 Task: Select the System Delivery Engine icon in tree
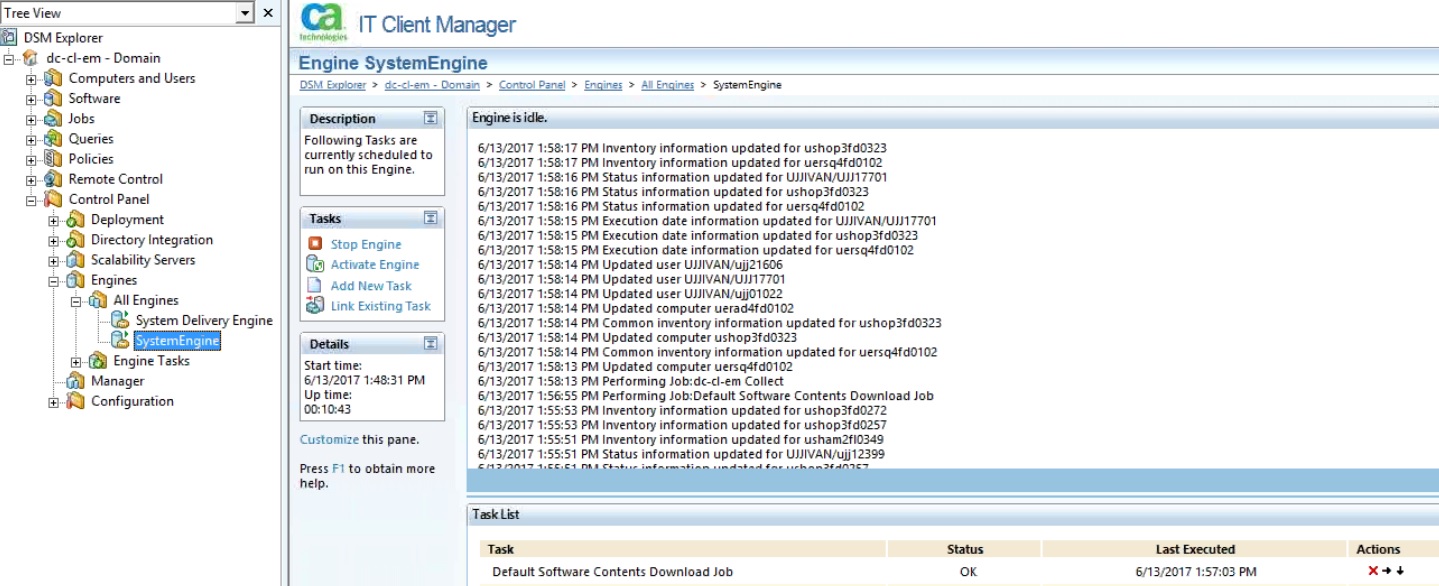point(120,320)
